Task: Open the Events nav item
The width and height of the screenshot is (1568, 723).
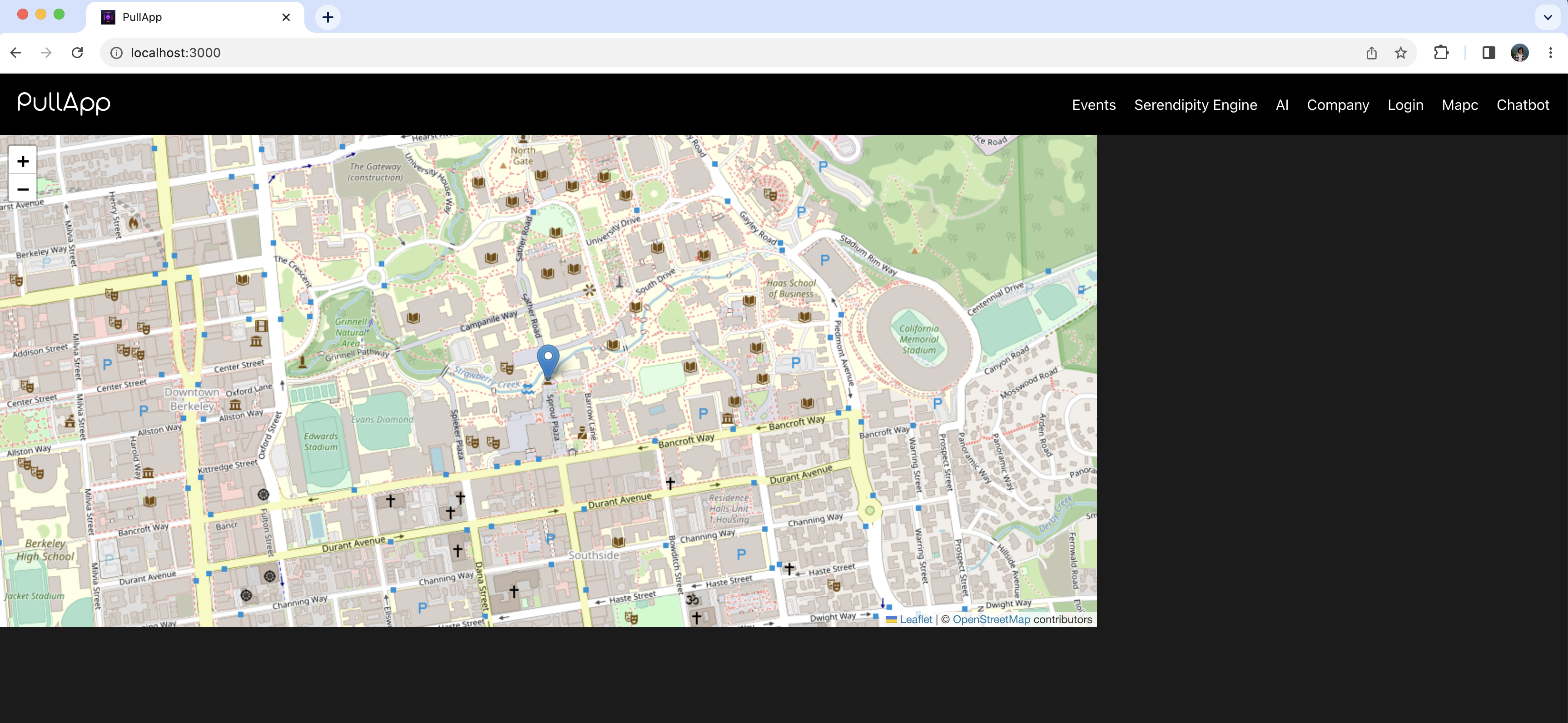Action: pyautogui.click(x=1093, y=104)
